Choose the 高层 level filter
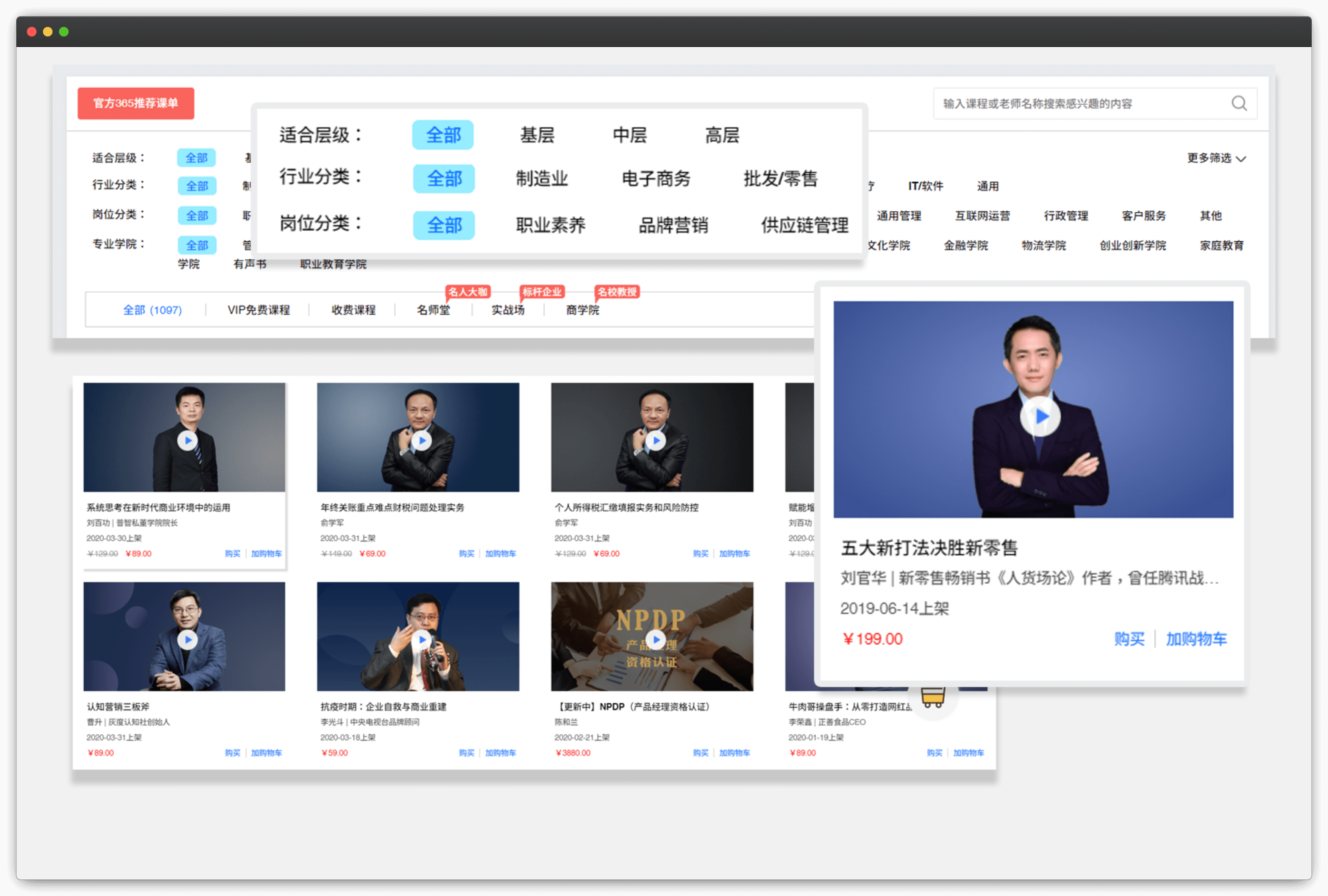Viewport: 1328px width, 896px height. tap(722, 135)
